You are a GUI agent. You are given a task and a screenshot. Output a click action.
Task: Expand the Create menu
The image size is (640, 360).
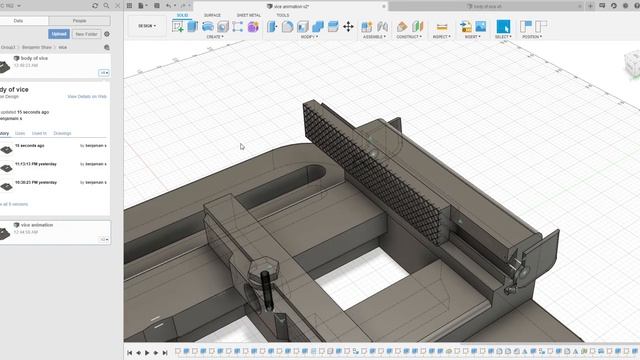215,37
